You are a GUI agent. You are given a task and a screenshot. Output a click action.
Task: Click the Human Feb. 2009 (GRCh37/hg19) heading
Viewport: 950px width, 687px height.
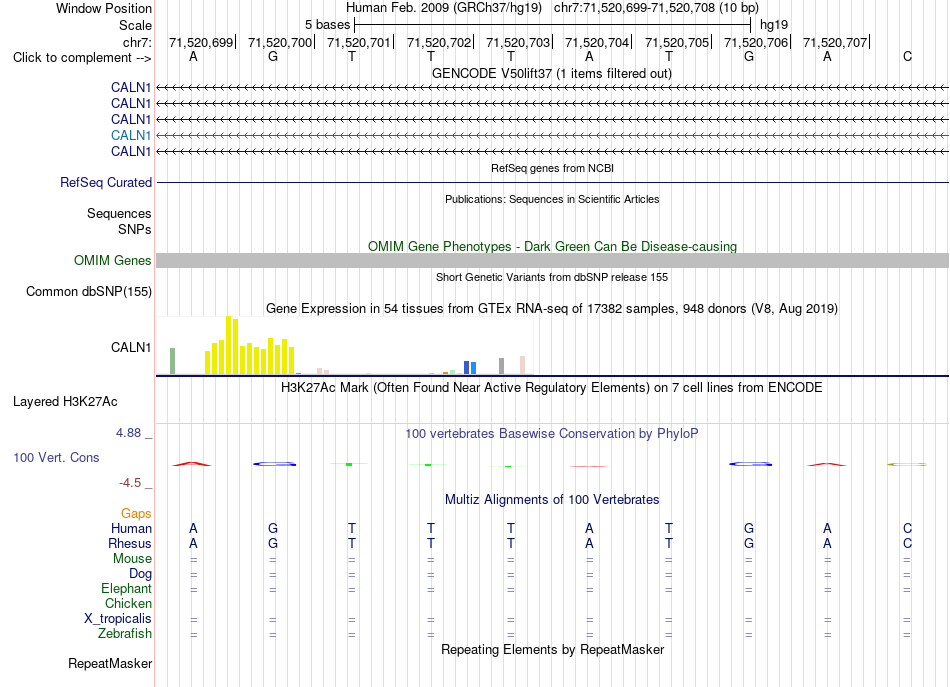(x=445, y=8)
